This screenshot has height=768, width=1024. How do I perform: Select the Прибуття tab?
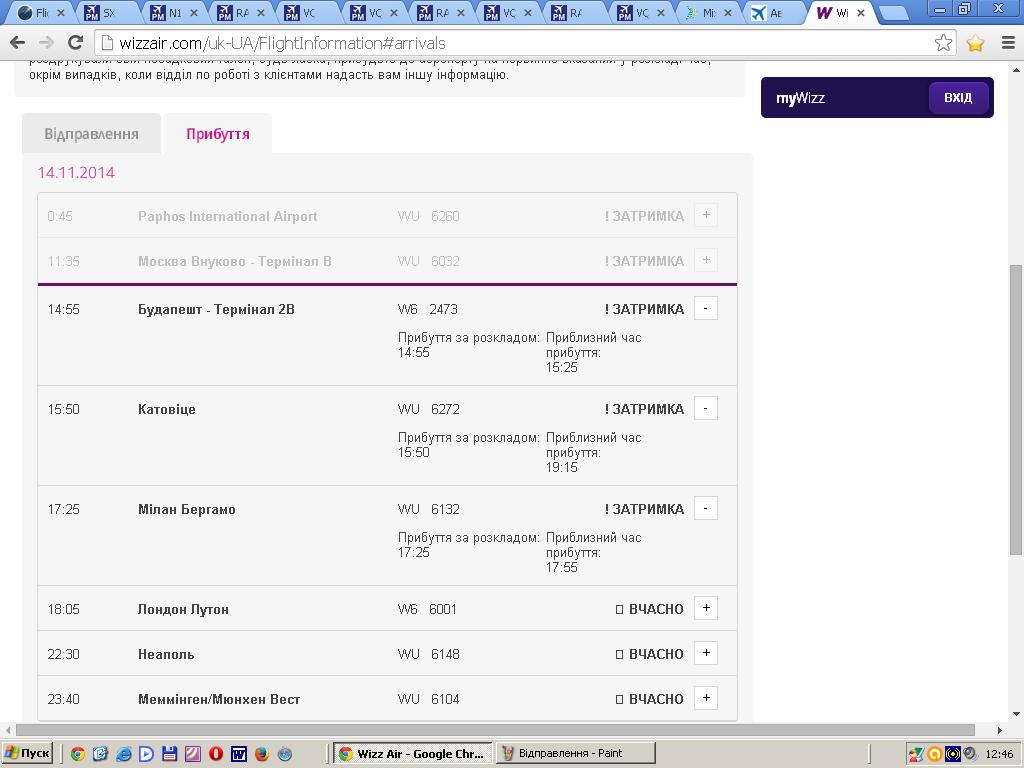tap(218, 134)
